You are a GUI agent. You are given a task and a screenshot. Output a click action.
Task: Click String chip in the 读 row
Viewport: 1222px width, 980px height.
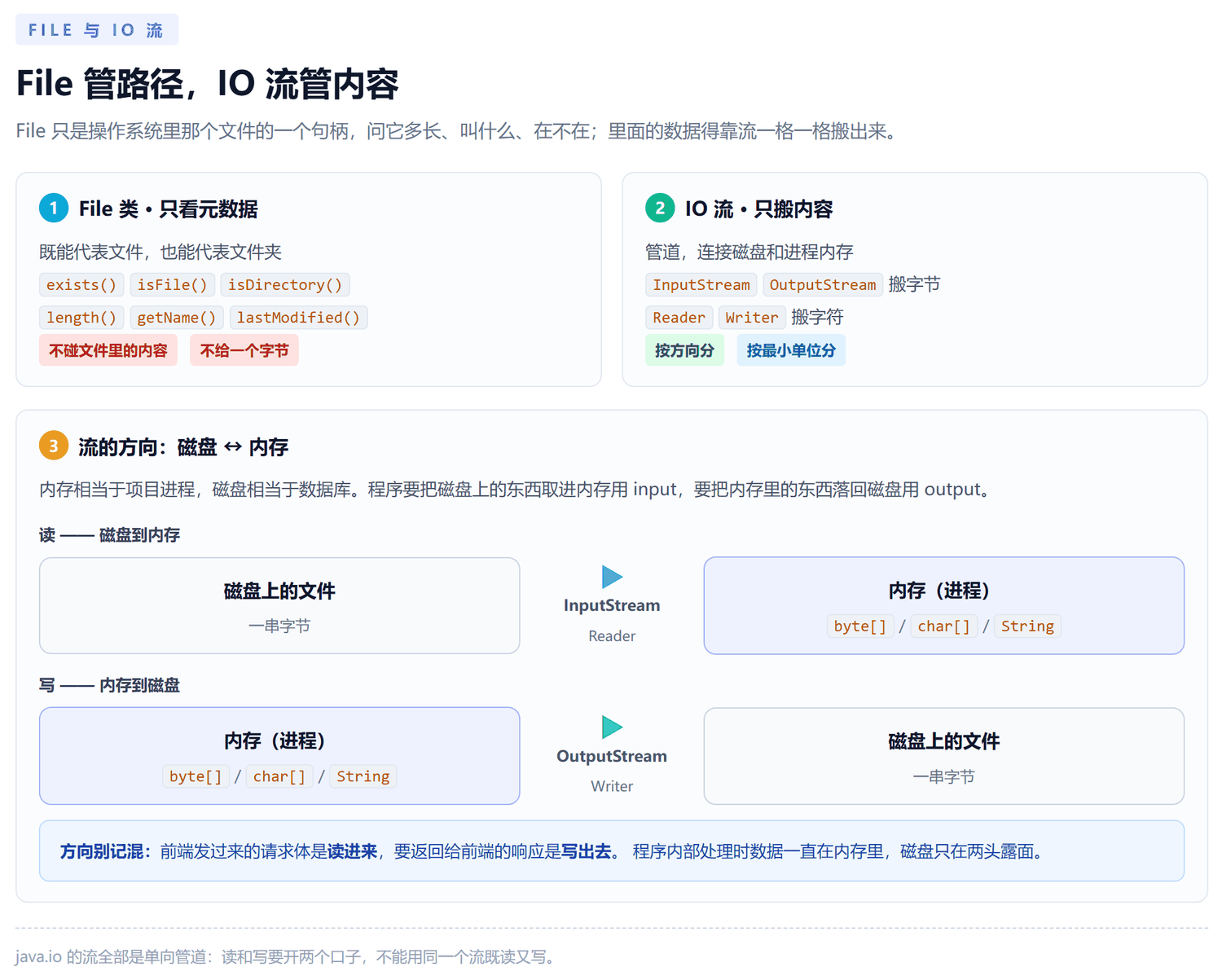click(1027, 626)
